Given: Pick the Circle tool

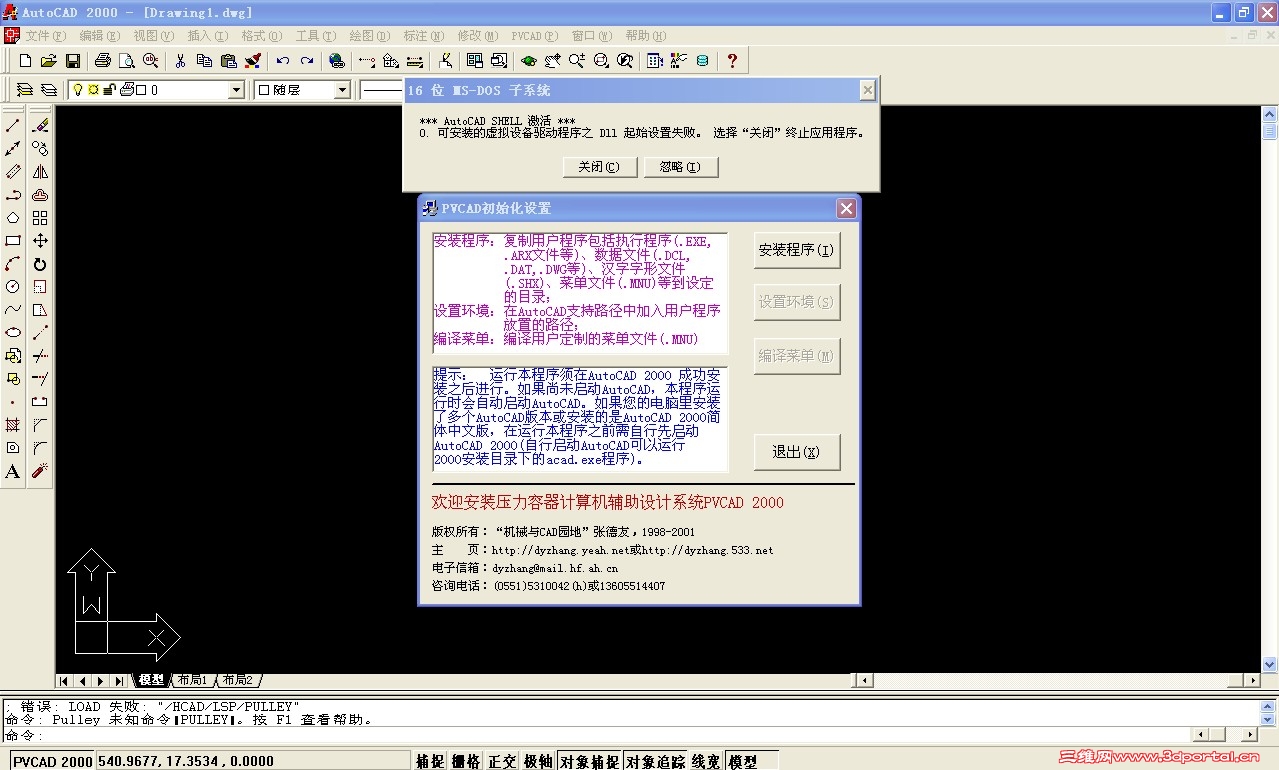Looking at the screenshot, I should (x=13, y=287).
